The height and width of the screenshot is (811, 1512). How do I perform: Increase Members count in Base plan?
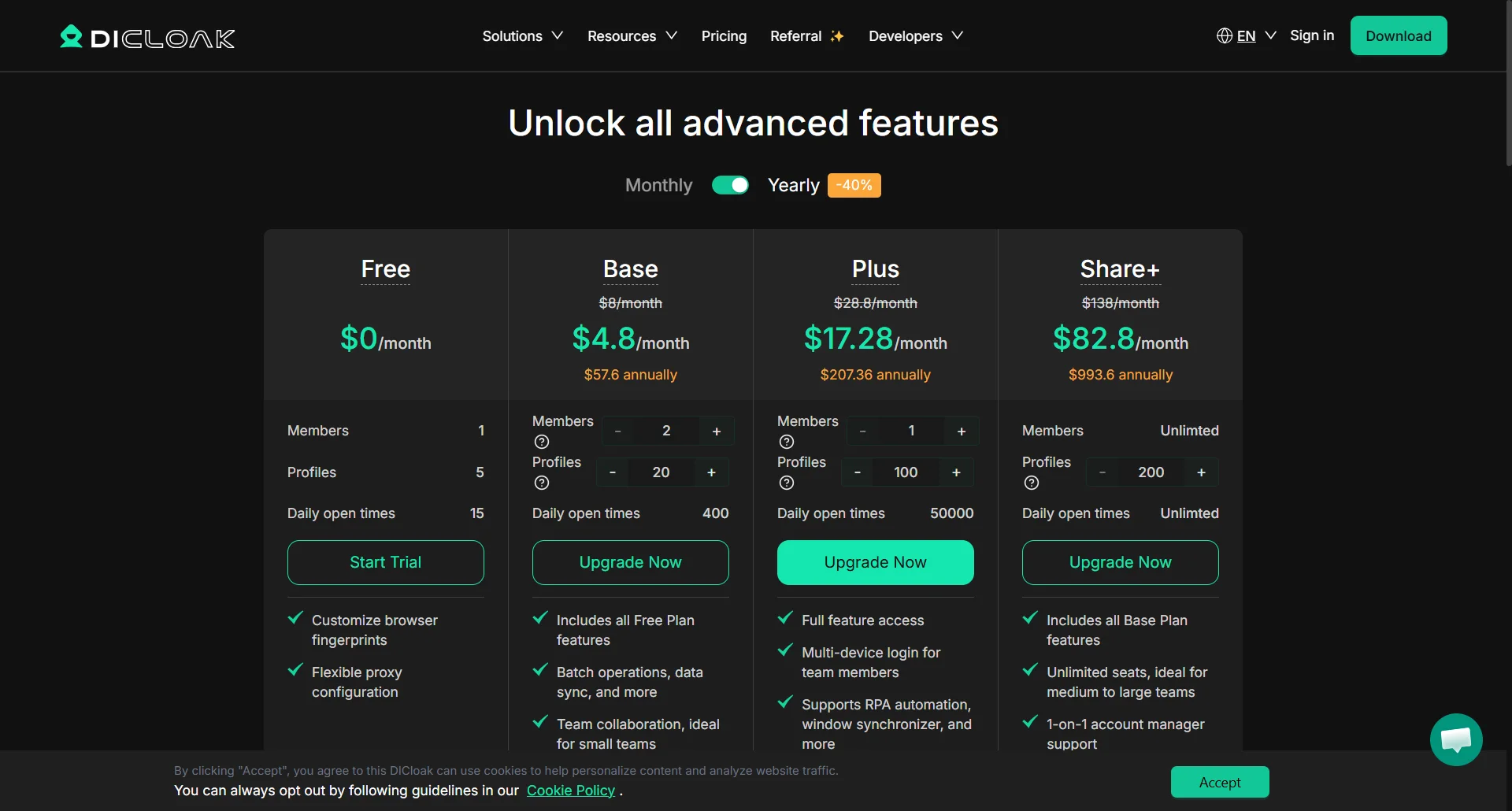click(717, 431)
